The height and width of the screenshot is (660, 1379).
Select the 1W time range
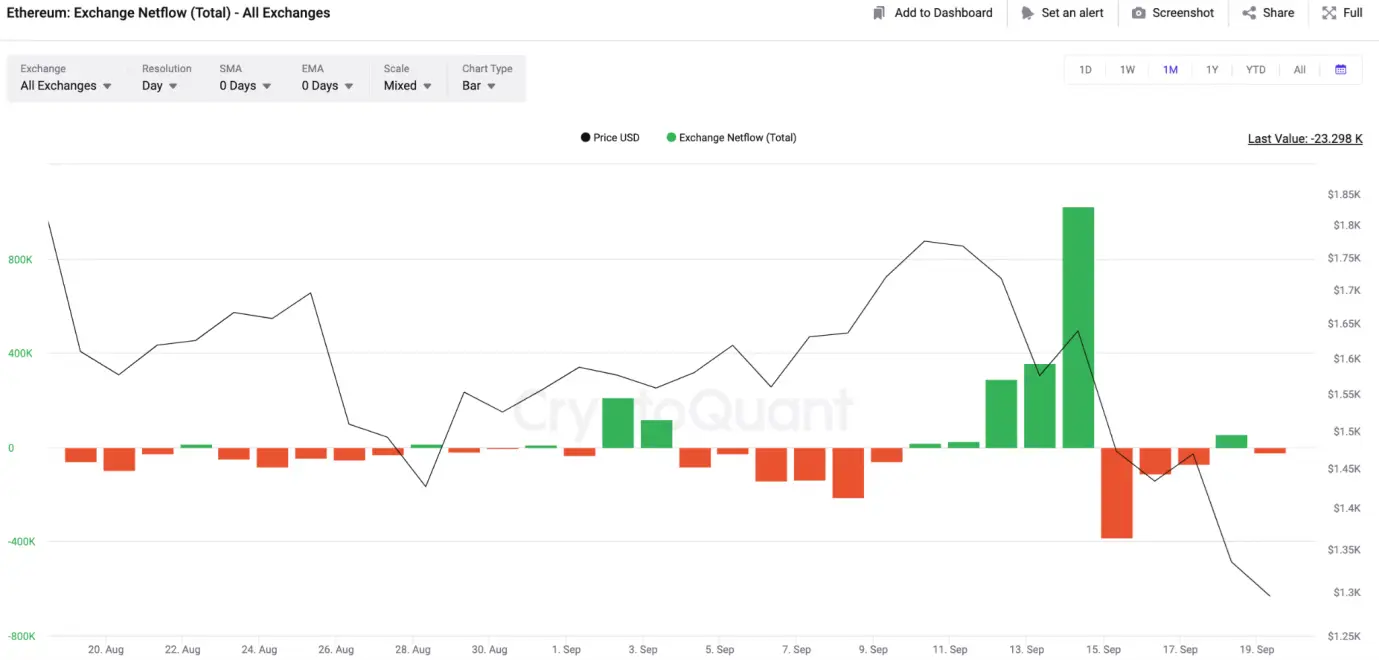pos(1127,70)
